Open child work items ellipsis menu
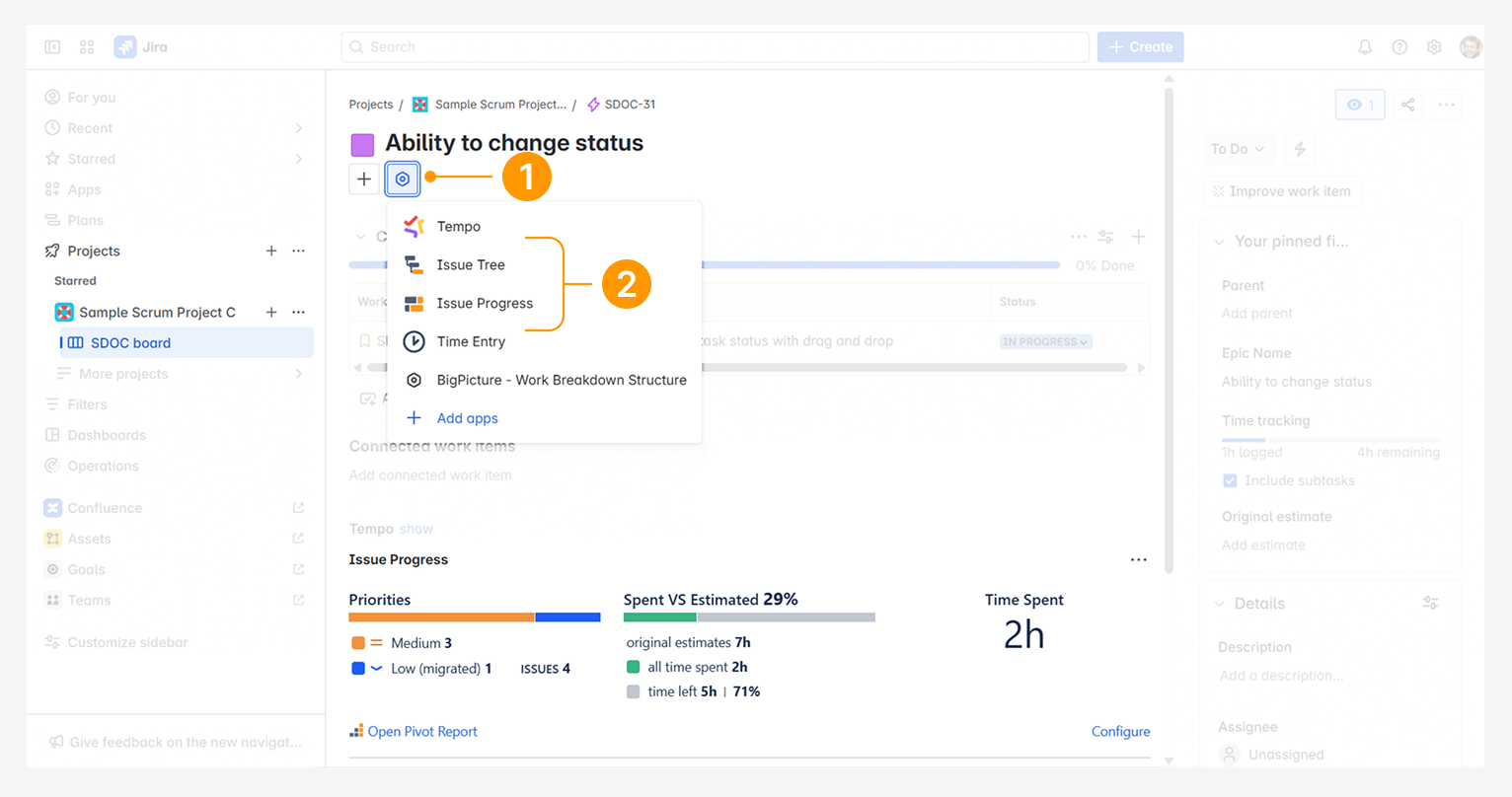The image size is (1512, 797). coord(1079,237)
